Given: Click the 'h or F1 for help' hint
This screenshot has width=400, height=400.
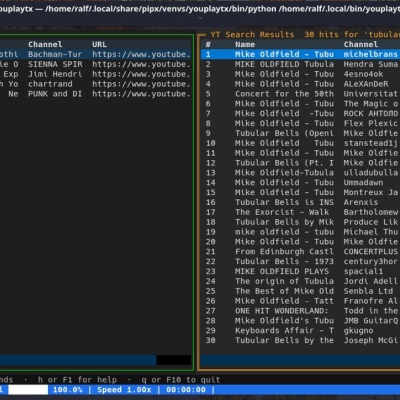Looking at the screenshot, I should point(77,380).
